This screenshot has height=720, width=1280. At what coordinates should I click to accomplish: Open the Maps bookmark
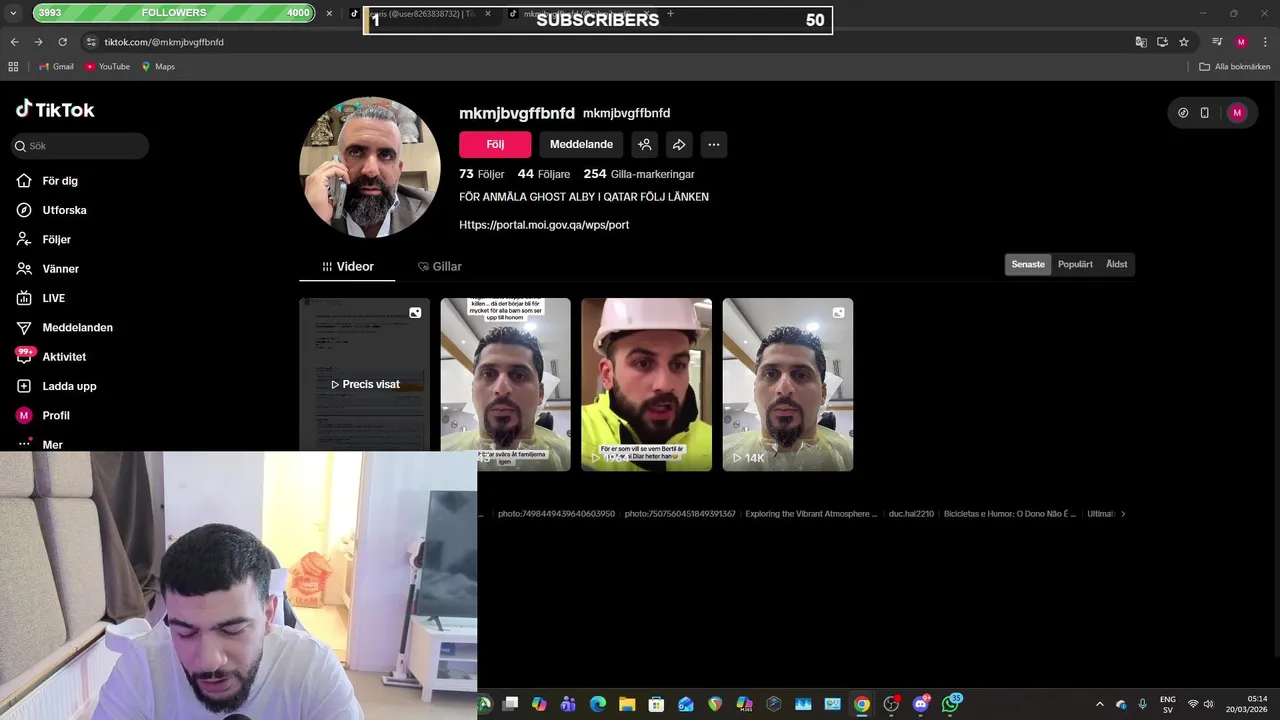click(x=158, y=67)
